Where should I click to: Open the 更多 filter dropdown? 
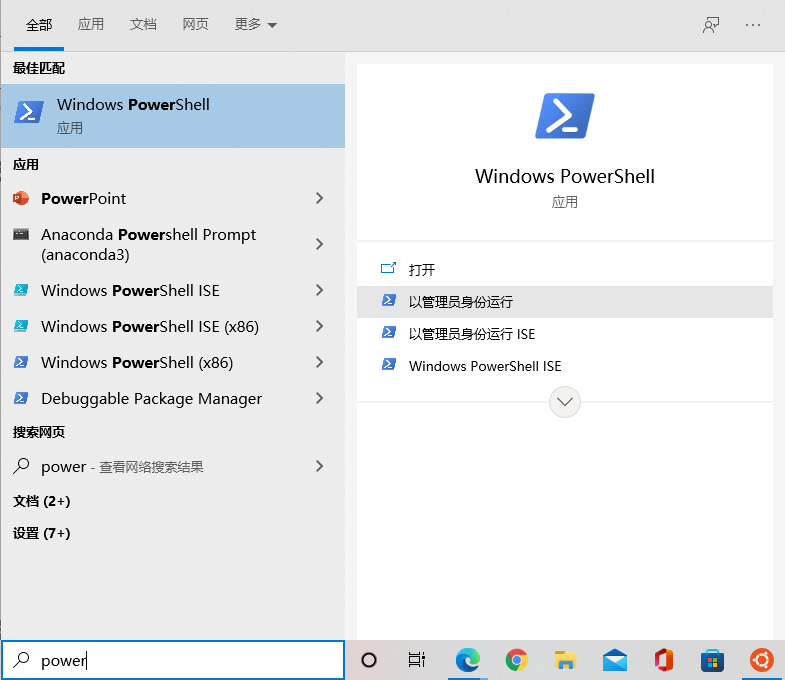pyautogui.click(x=256, y=25)
